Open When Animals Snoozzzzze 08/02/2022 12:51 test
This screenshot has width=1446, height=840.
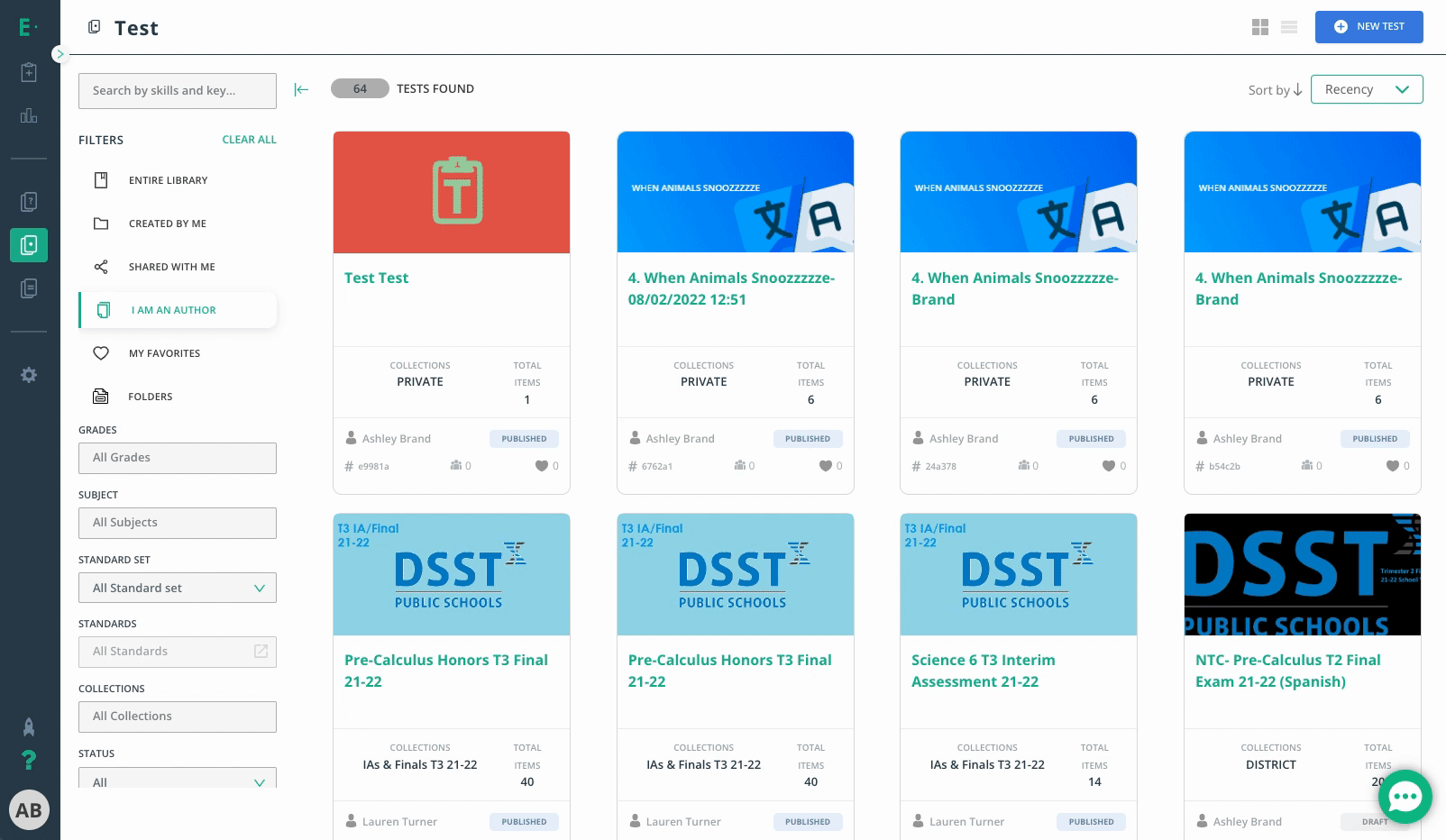tap(731, 288)
